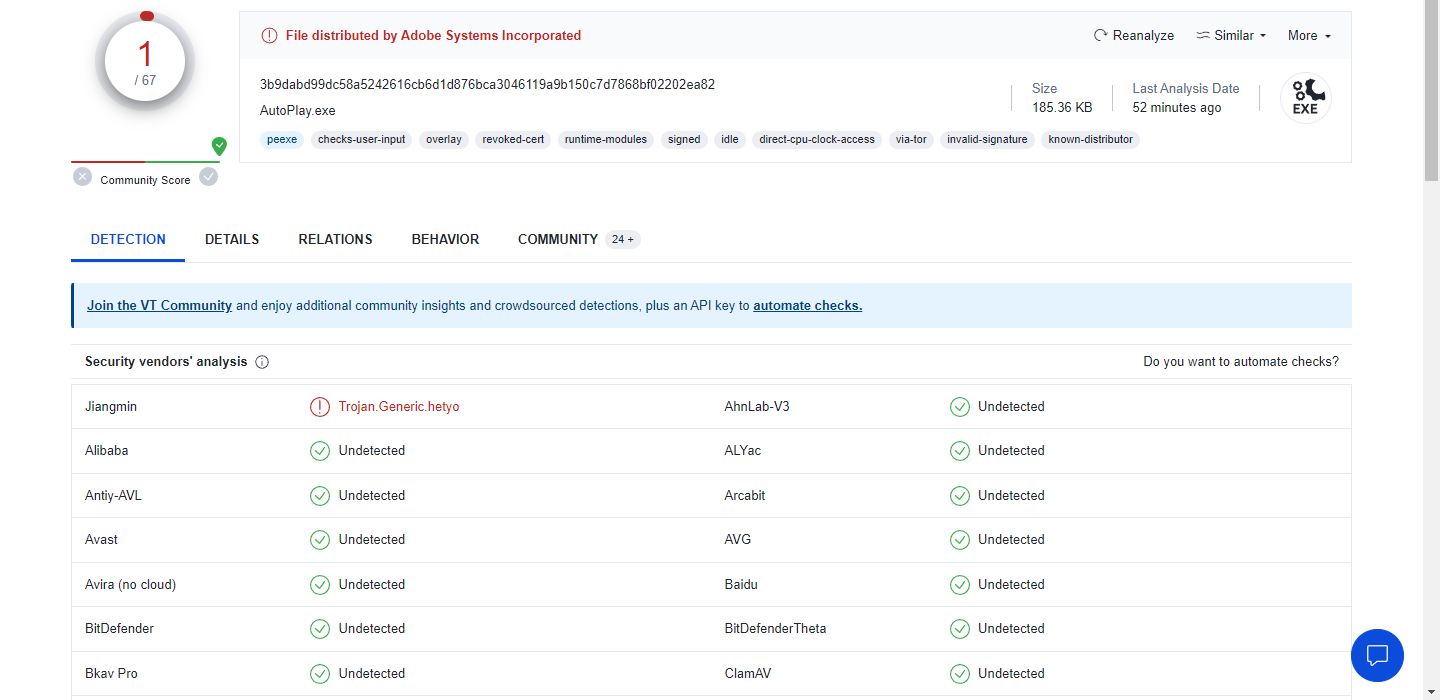Click the EXE file type icon

[1305, 99]
